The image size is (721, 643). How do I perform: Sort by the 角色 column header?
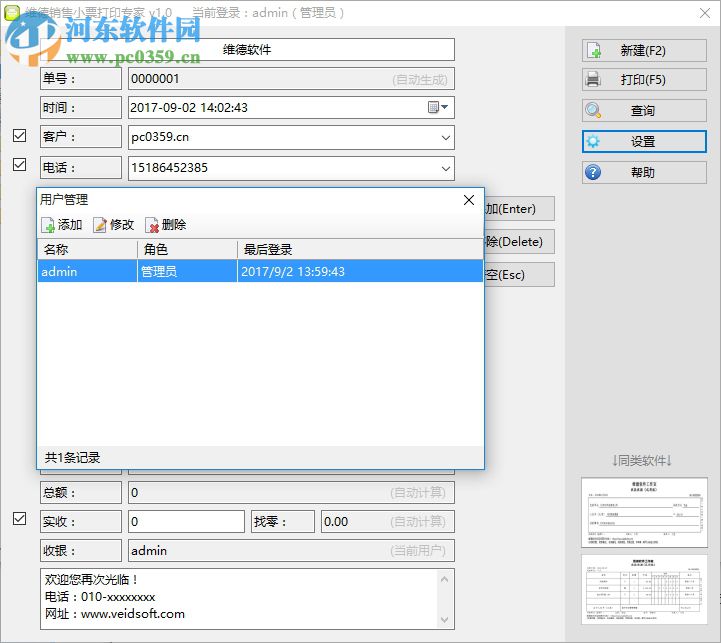click(x=187, y=250)
